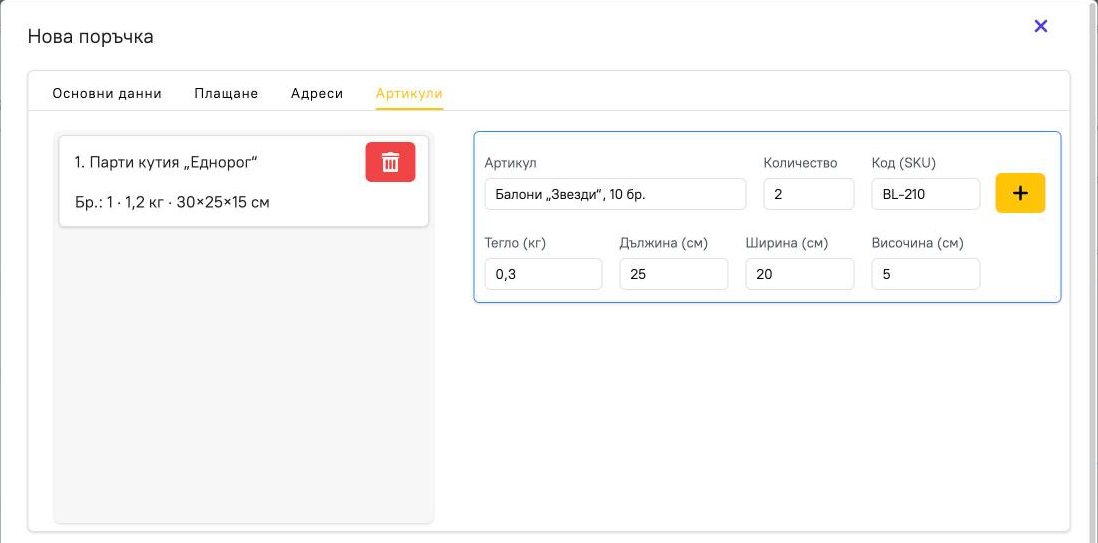Image resolution: width=1098 pixels, height=543 pixels.
Task: Click the Нова поръчка dialog title
Action: click(90, 36)
